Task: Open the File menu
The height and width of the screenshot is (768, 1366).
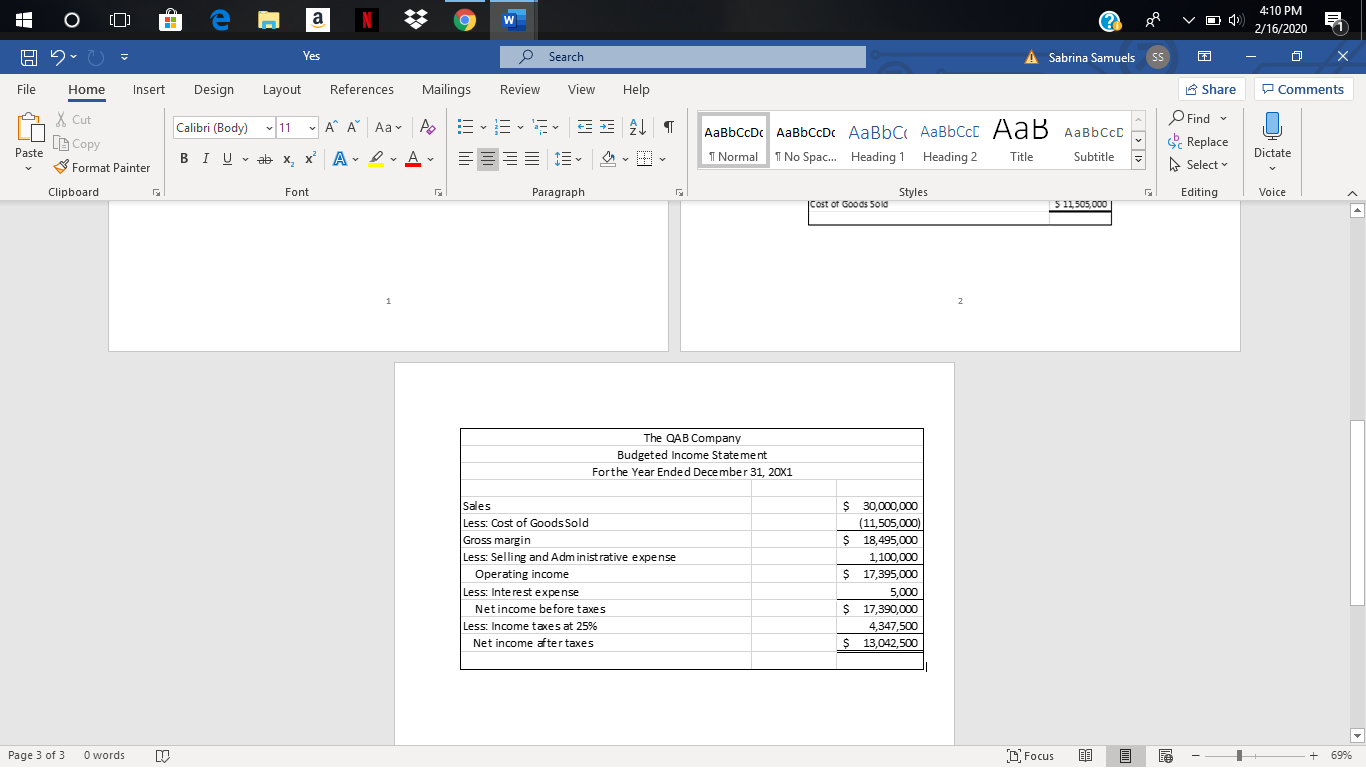Action: (27, 89)
